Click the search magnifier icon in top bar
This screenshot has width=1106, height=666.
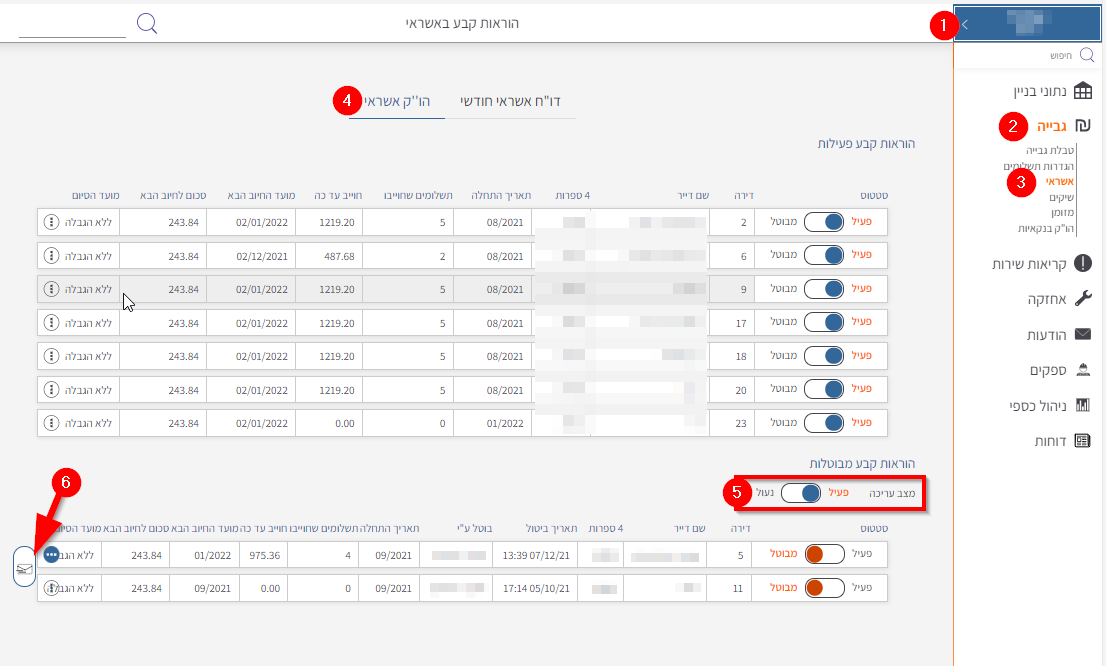(x=147, y=23)
